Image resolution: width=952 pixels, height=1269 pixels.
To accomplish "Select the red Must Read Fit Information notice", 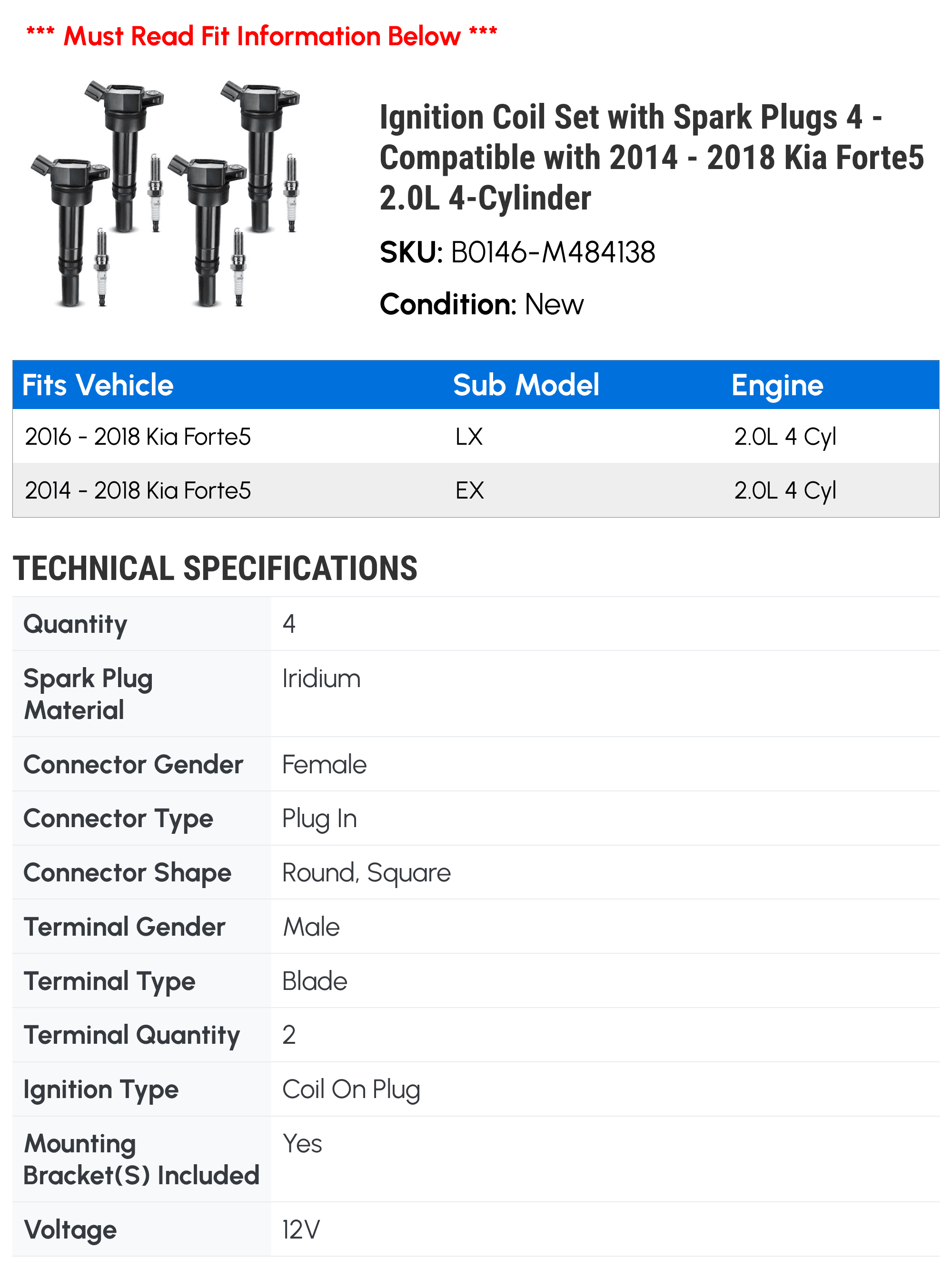I will (262, 36).
